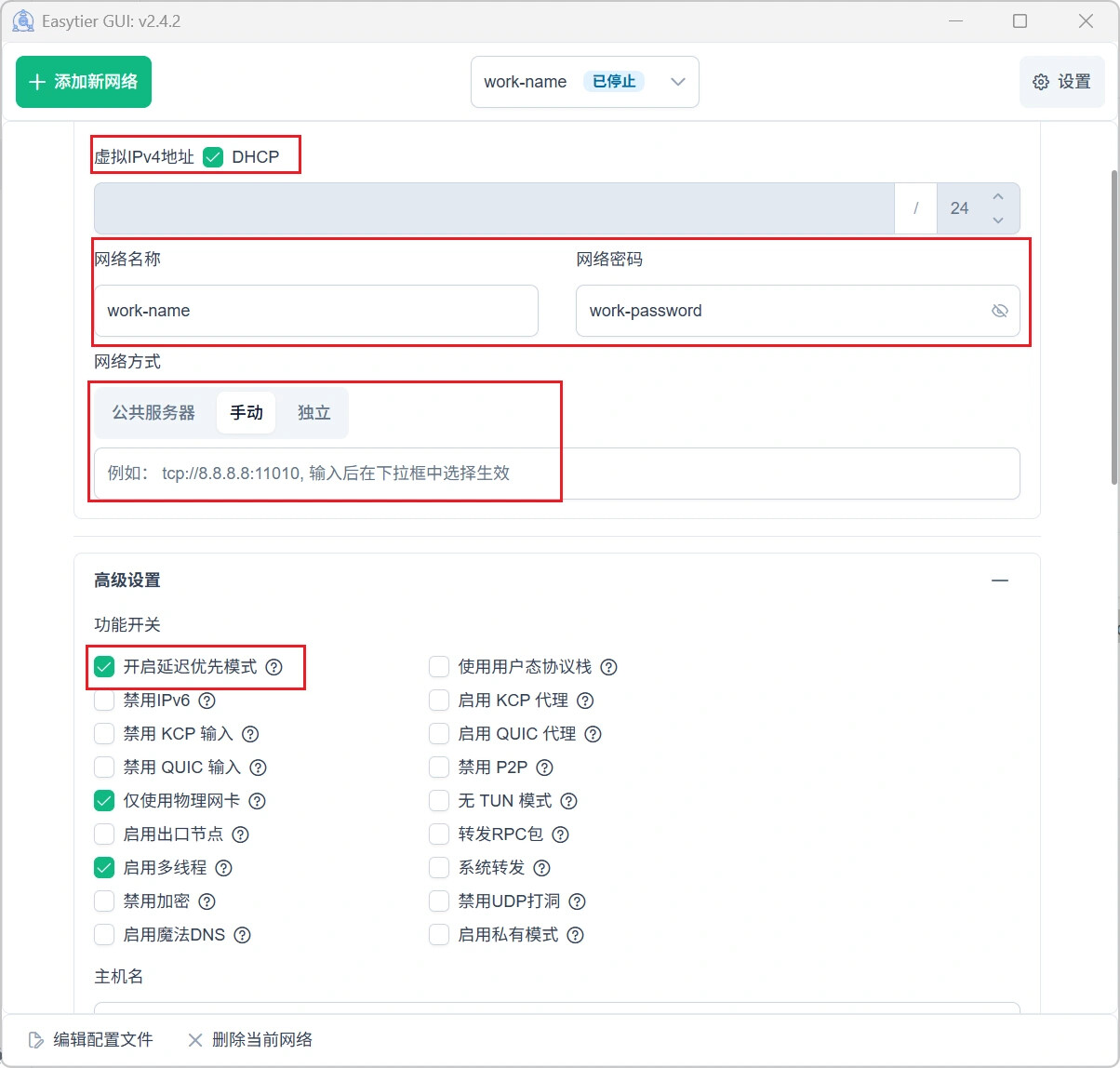Check the 使用用户态协议栈 checkbox

tap(439, 667)
